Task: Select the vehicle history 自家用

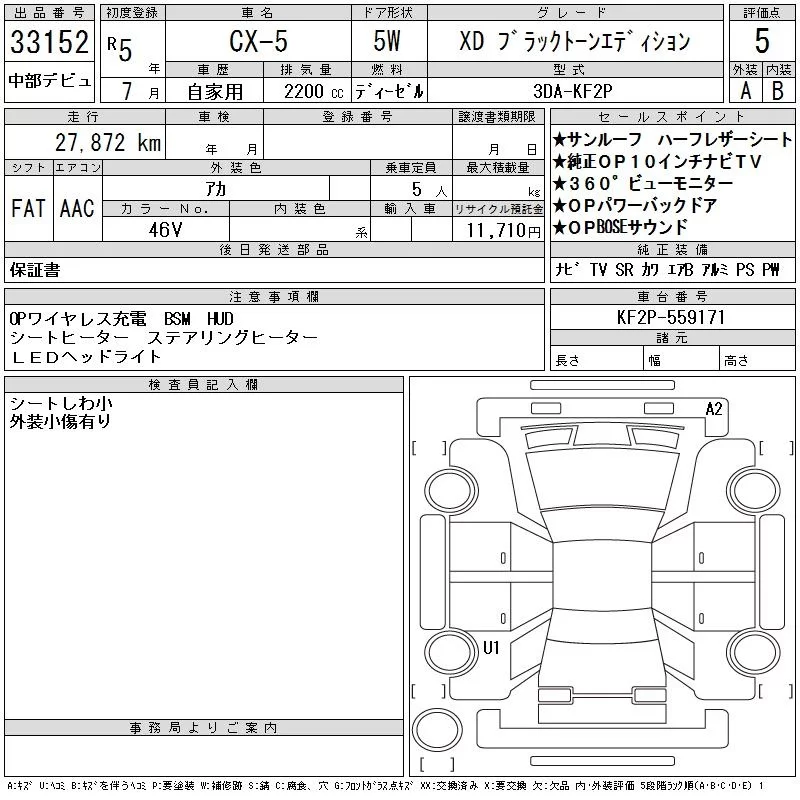Action: click(215, 92)
